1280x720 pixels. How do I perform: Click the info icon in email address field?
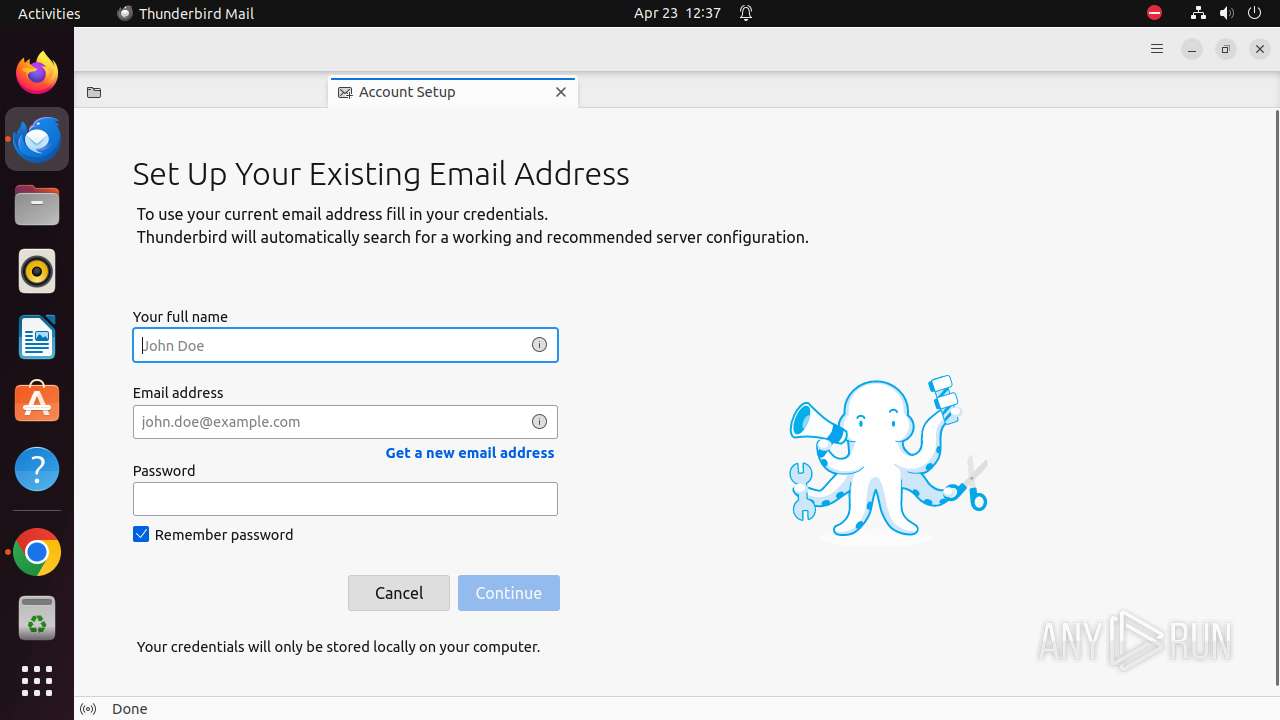coord(539,422)
